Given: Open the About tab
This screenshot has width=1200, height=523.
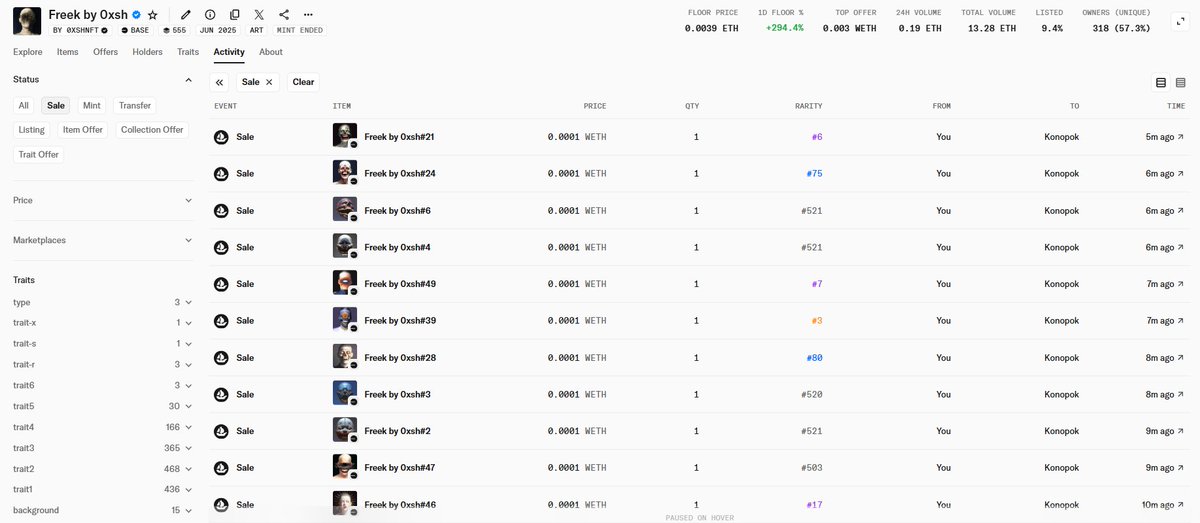Looking at the screenshot, I should 271,52.
